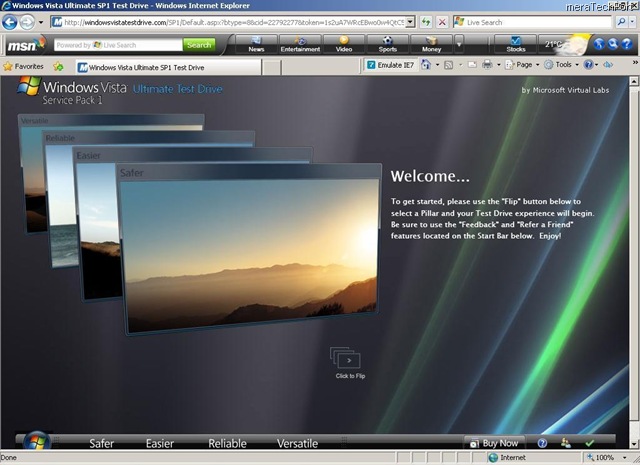
Task: Open Entertainment on the MSN toolbar
Action: coord(300,44)
